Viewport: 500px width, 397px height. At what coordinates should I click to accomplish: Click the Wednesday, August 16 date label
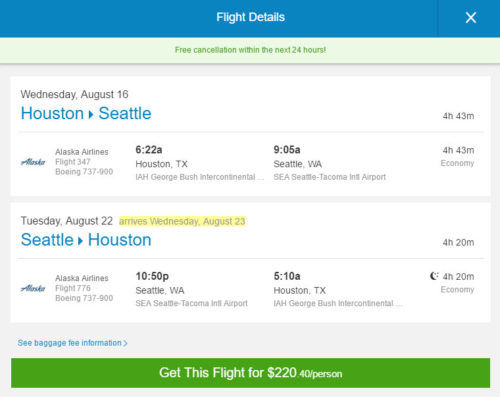(74, 94)
